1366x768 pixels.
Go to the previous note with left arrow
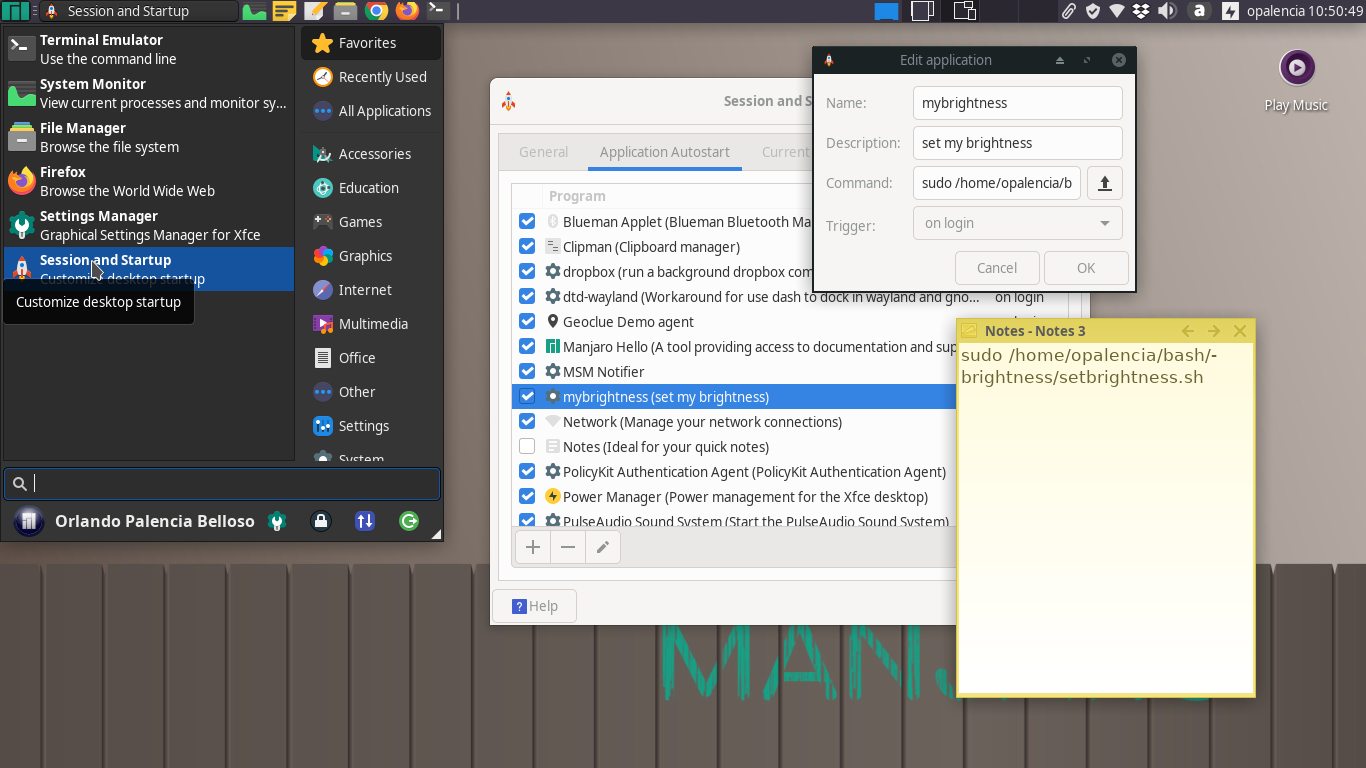[x=1188, y=331]
